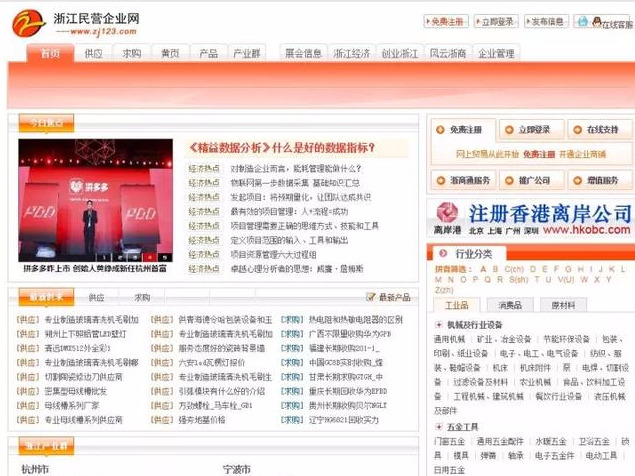The width and height of the screenshot is (635, 476).
Task: Open the 发布信息 button in header
Action: click(547, 21)
